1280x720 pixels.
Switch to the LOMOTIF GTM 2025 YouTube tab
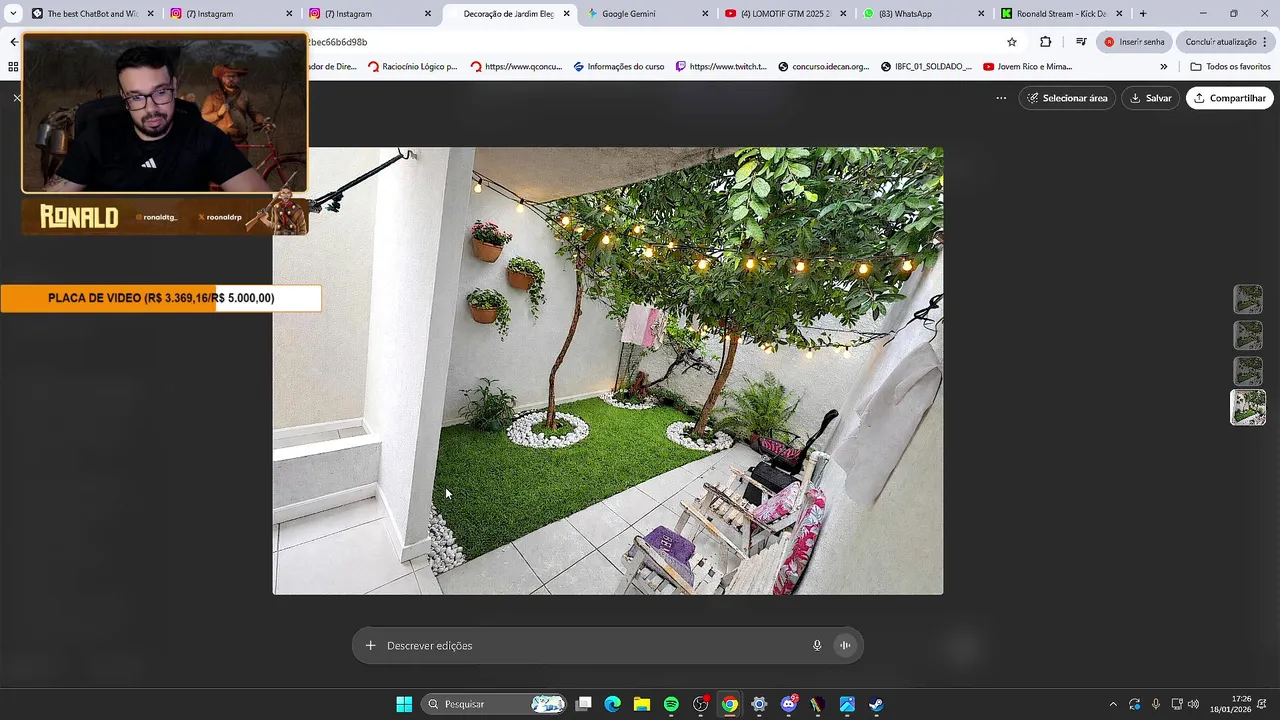coord(783,14)
